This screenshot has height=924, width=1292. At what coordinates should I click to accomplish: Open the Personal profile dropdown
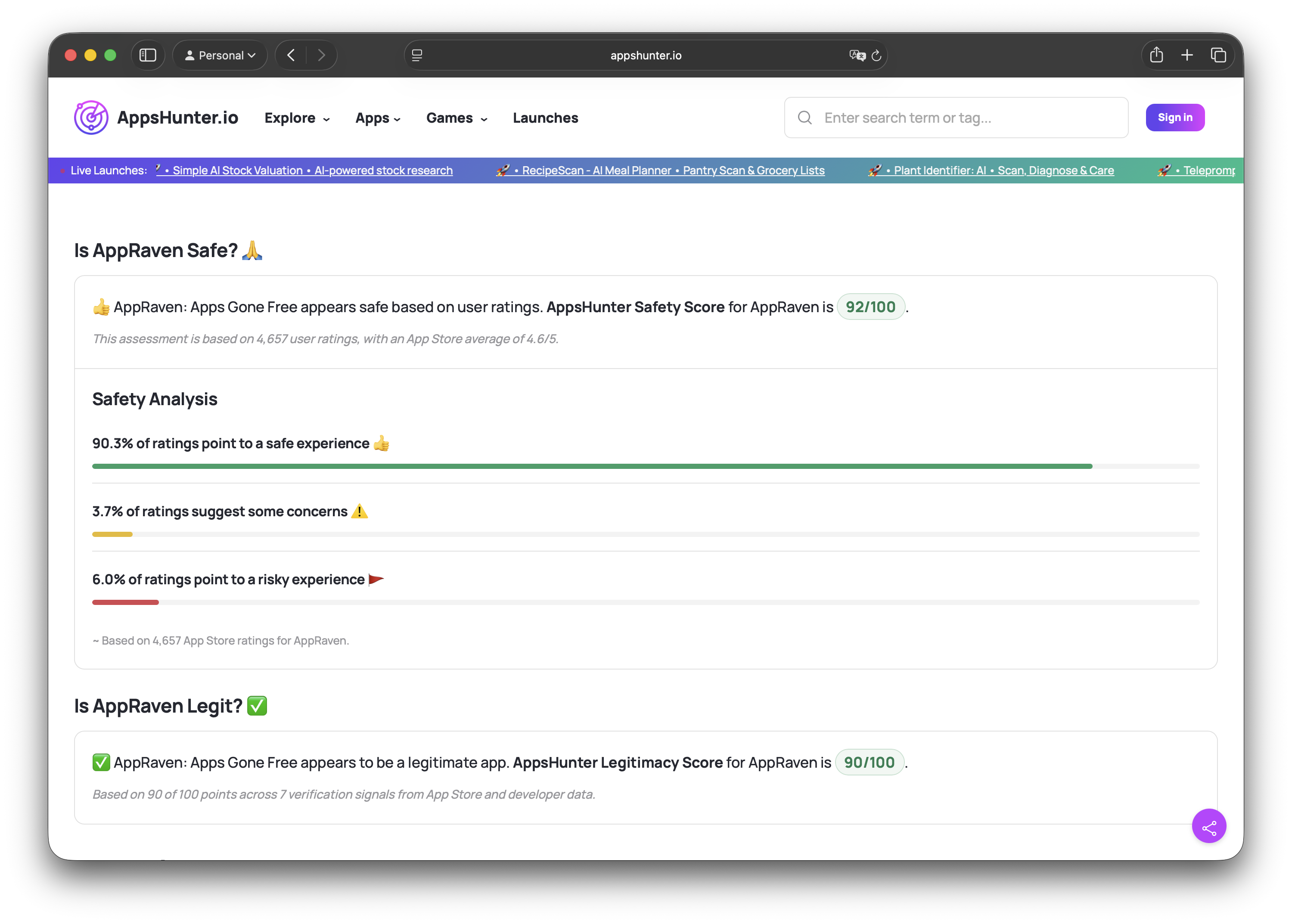coord(220,55)
